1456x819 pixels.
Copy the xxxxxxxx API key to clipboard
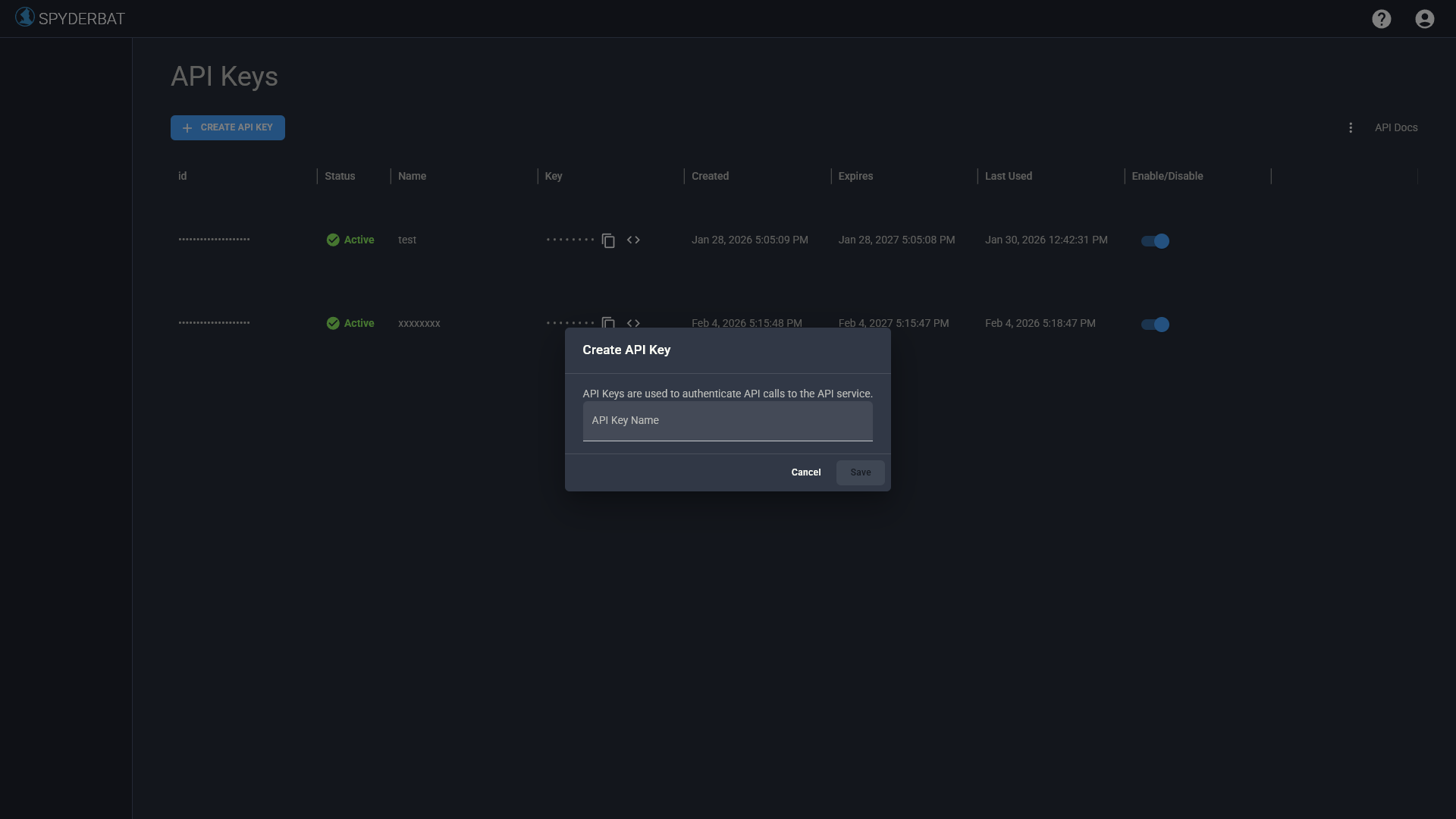608,323
